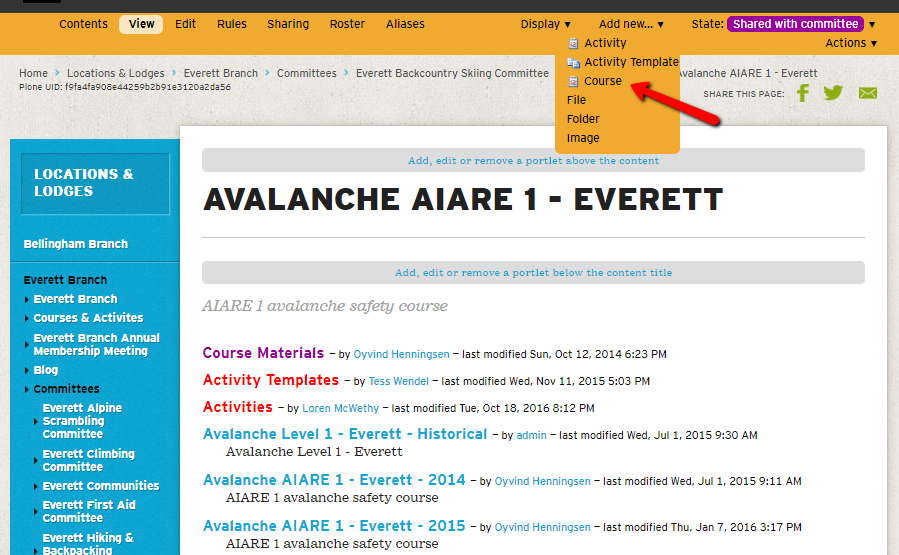The image size is (899, 555).
Task: Click the Activity icon in Add new menu
Action: pyautogui.click(x=573, y=43)
